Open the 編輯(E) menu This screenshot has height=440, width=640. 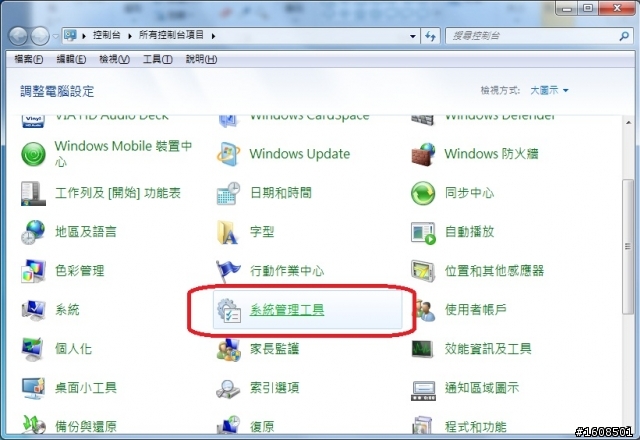pyautogui.click(x=71, y=59)
